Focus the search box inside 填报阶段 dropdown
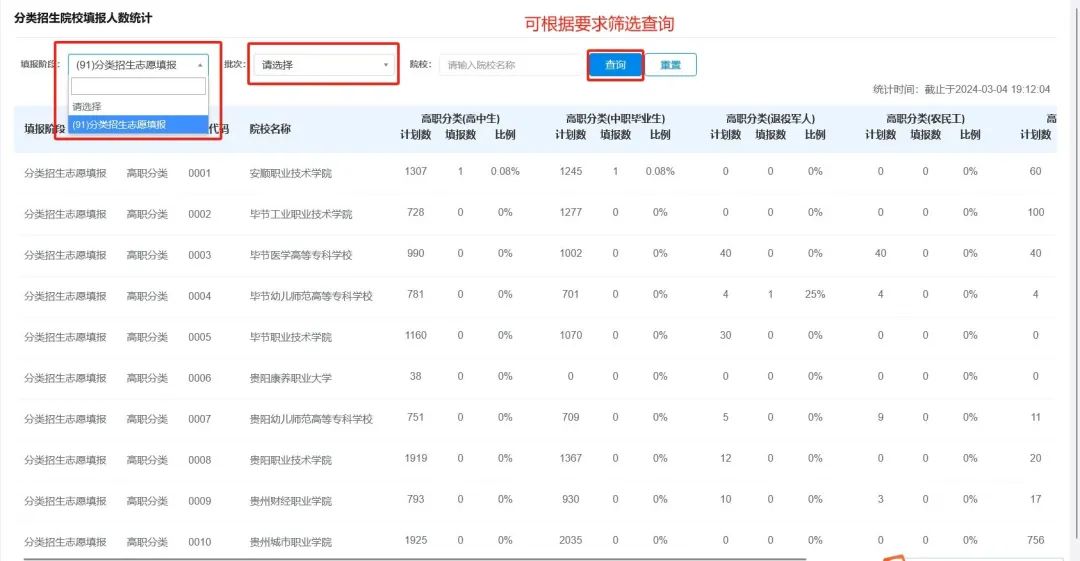Image resolution: width=1080 pixels, height=561 pixels. coord(138,87)
